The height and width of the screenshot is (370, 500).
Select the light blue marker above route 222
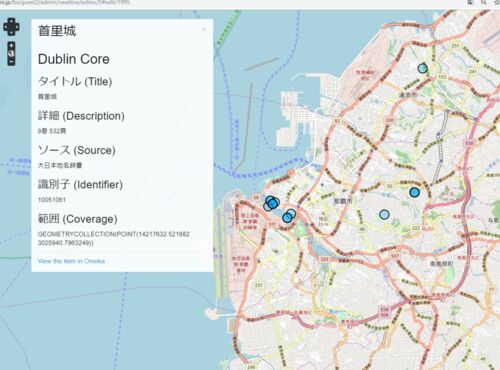click(384, 214)
